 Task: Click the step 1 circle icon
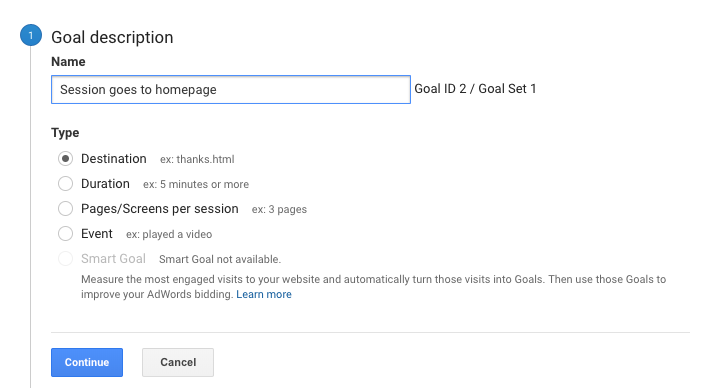[31, 35]
